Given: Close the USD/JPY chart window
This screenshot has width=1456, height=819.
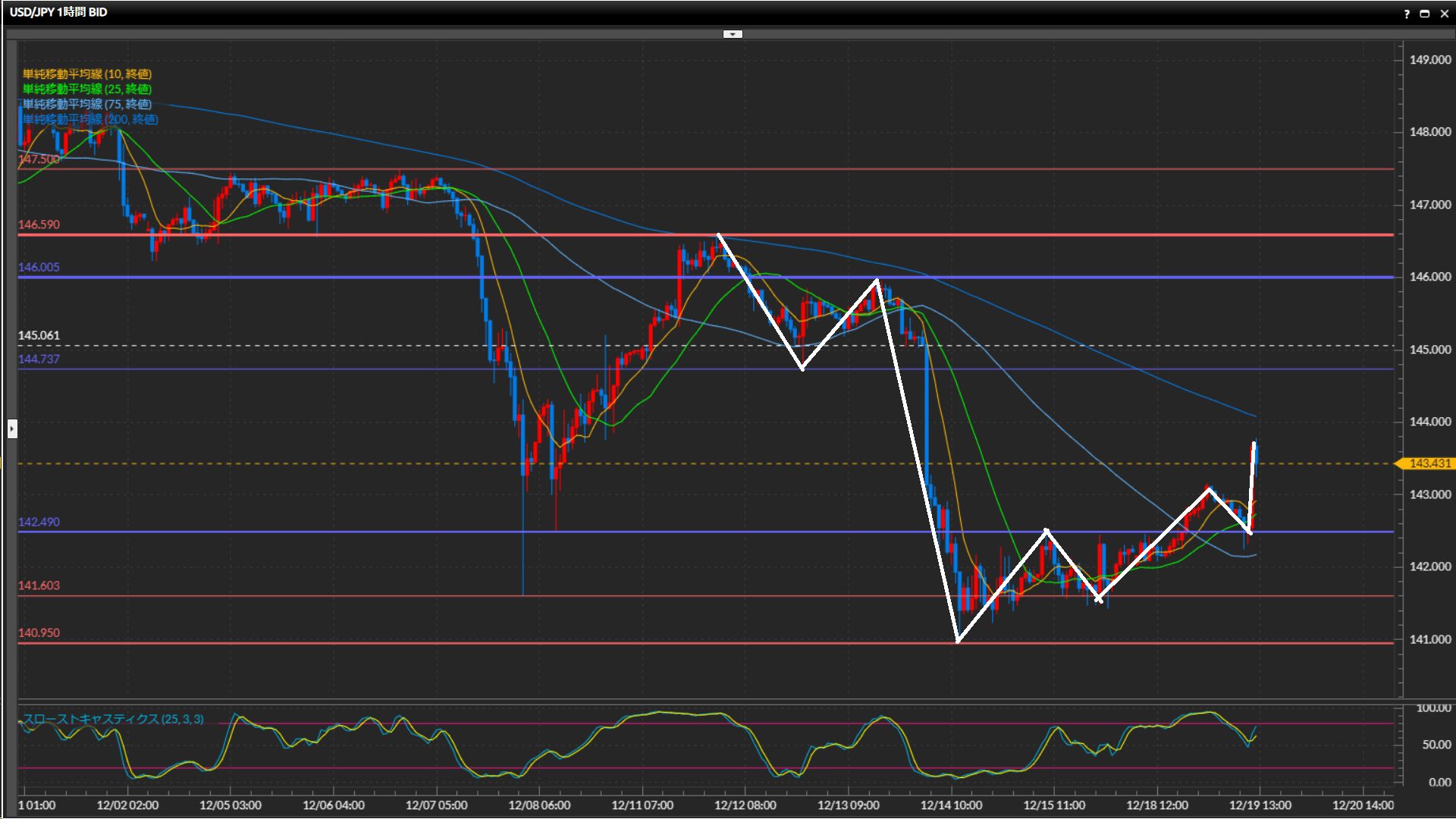Looking at the screenshot, I should coord(1444,14).
